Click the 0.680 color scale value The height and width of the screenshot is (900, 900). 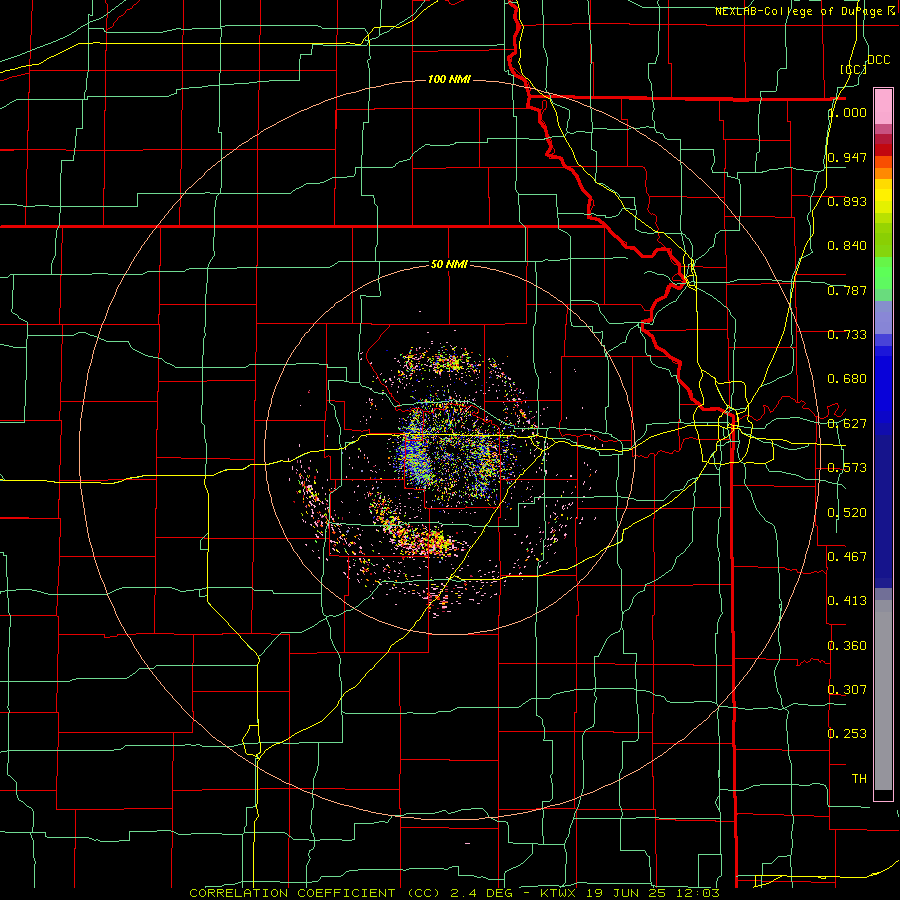(847, 379)
